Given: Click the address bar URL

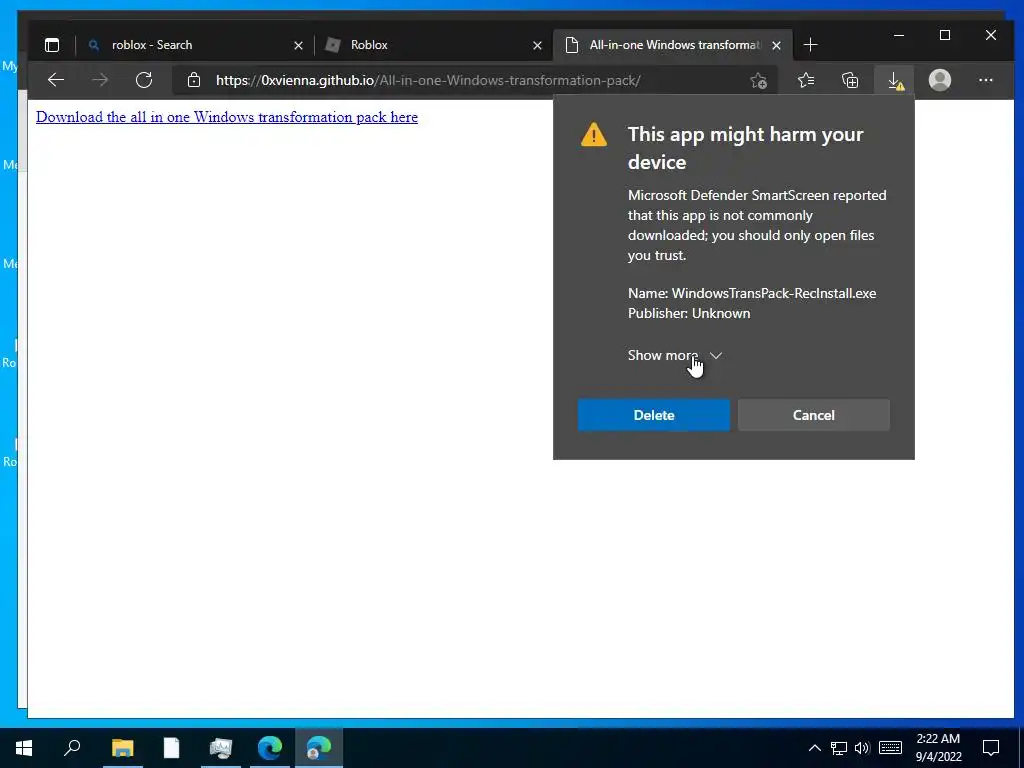Looking at the screenshot, I should click(x=428, y=80).
